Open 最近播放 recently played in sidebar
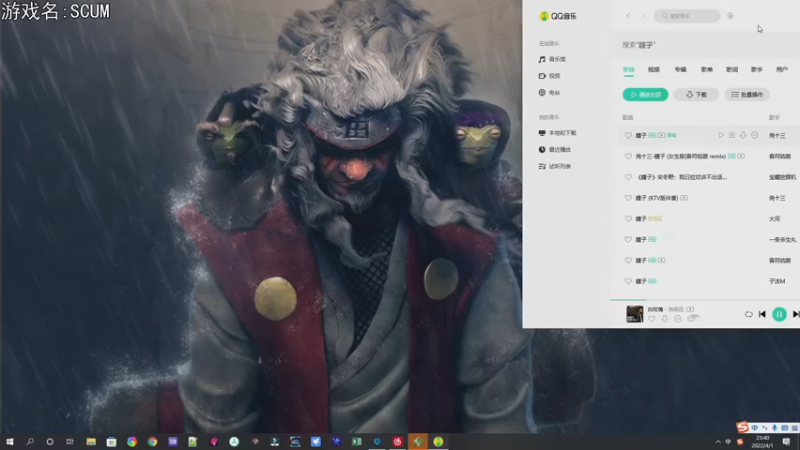 point(555,149)
